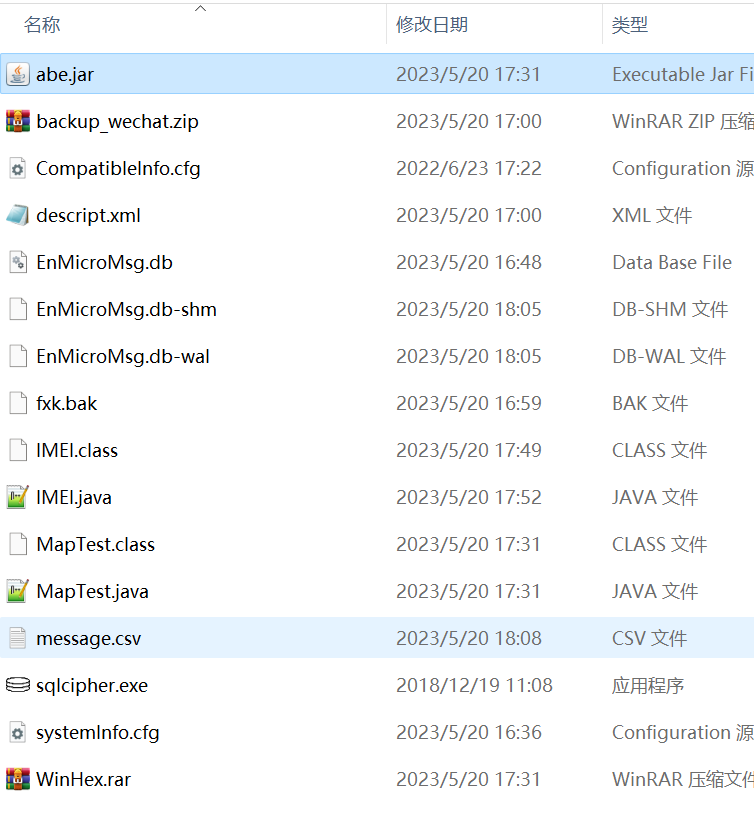Image resolution: width=754 pixels, height=839 pixels.
Task: Select the message.csv file icon
Action: coord(18,638)
